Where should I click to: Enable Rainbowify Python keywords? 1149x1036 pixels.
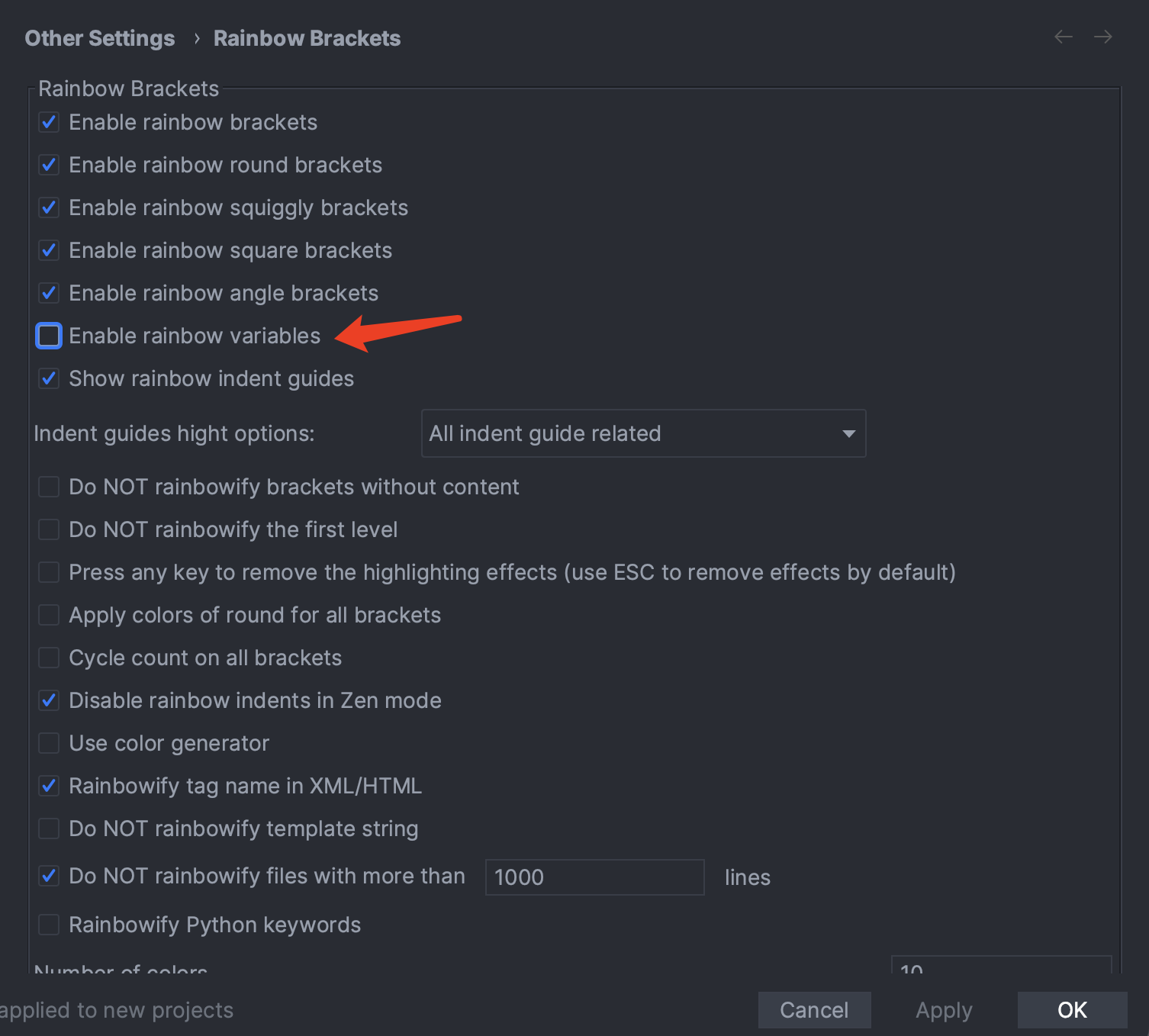point(48,925)
